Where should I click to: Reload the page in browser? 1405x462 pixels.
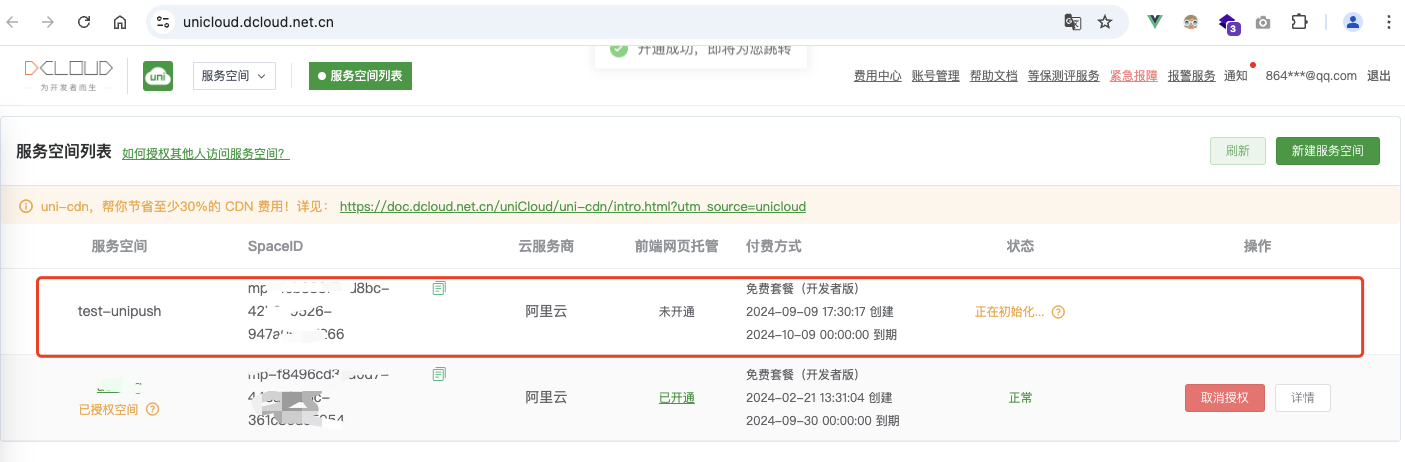click(84, 22)
